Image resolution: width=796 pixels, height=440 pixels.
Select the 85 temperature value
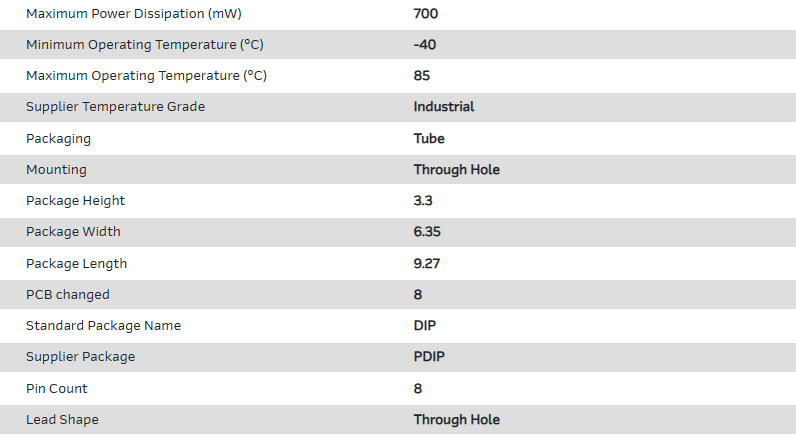[422, 76]
